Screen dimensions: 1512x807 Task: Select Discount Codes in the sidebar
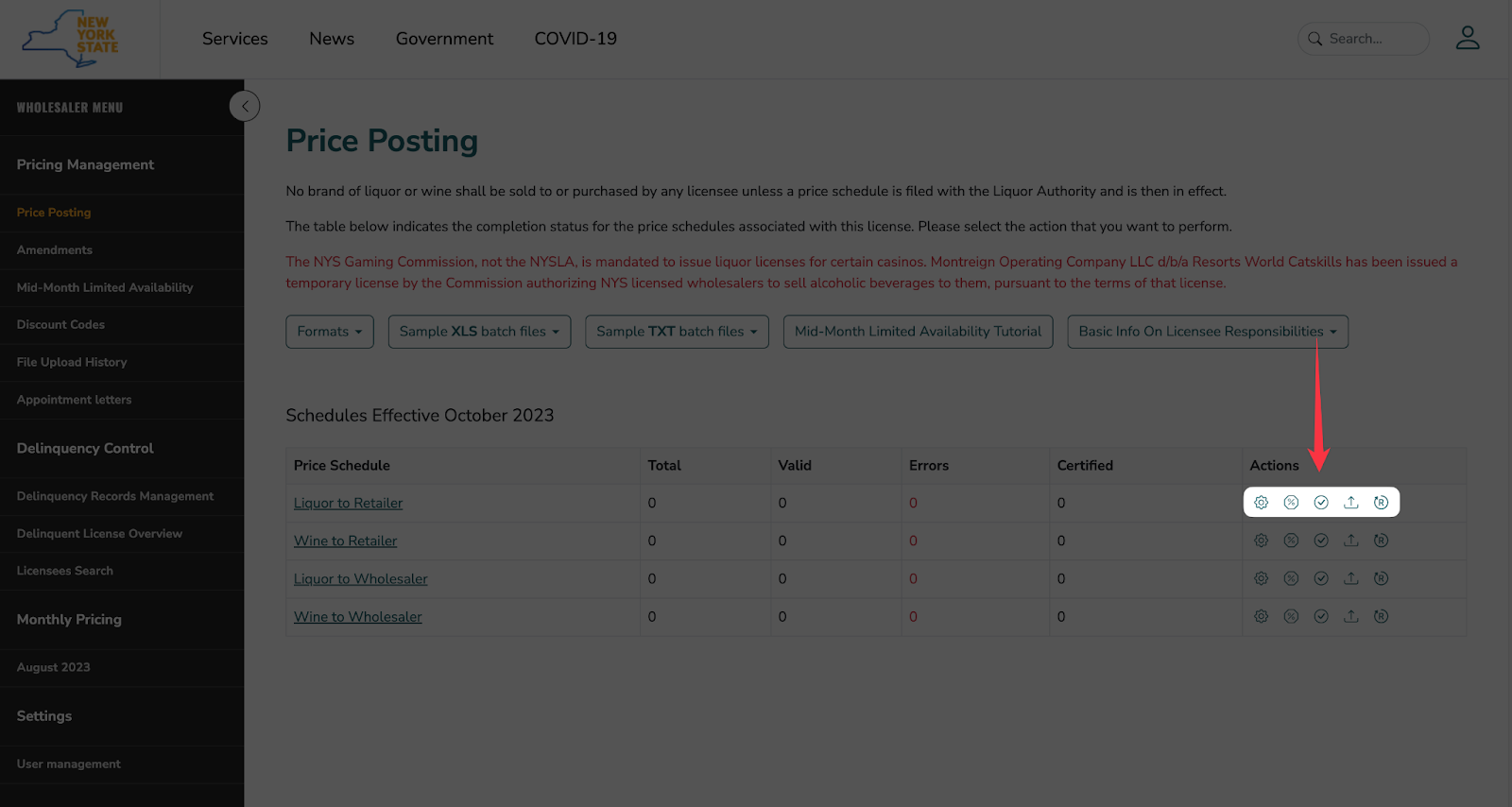tap(60, 325)
